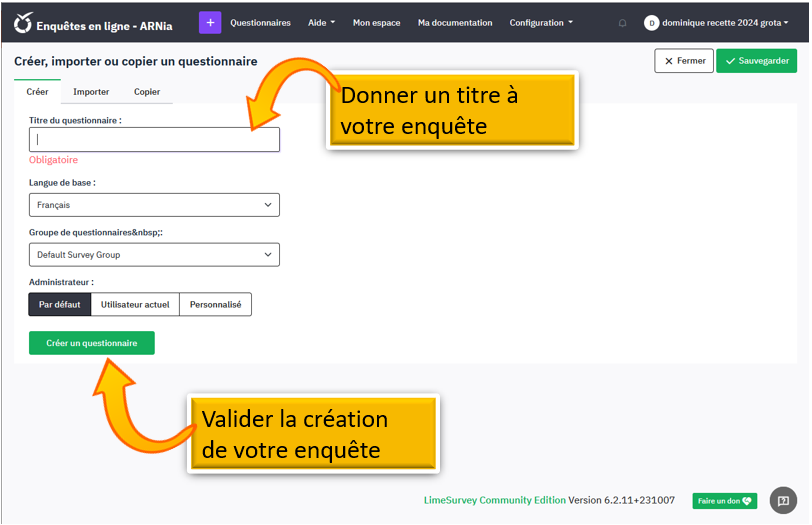The image size is (812, 525).
Task: Select the Par défaut administrator option
Action: (x=60, y=304)
